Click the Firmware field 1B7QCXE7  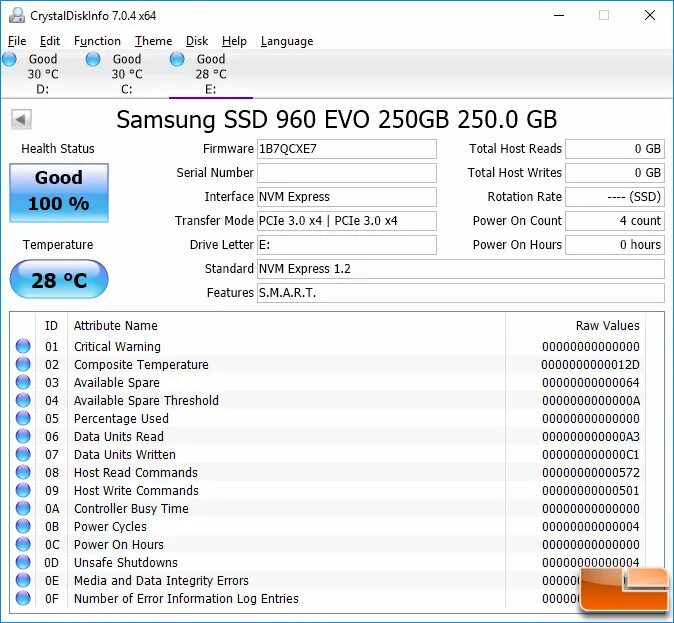[347, 149]
